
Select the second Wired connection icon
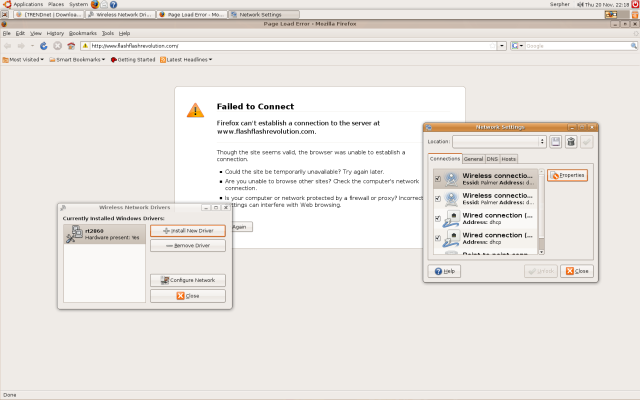click(x=451, y=238)
